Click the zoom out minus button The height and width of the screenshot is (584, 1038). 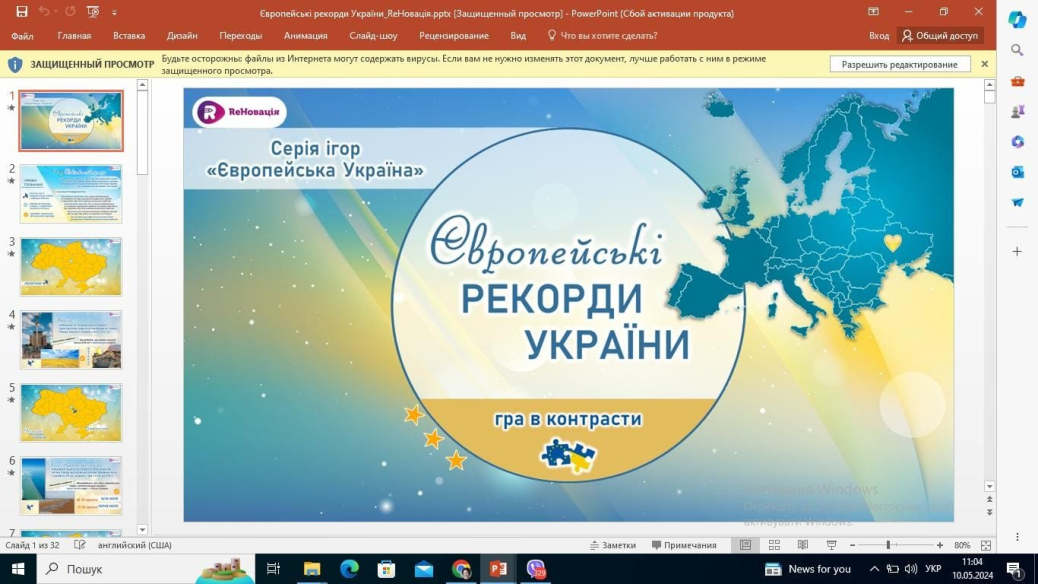click(852, 545)
